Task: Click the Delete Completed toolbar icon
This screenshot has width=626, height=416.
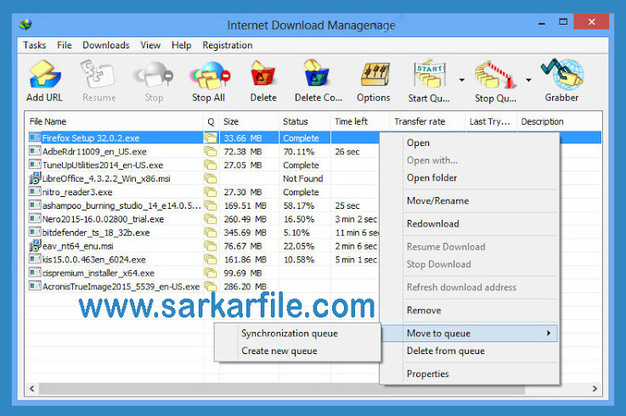Action: tap(317, 74)
